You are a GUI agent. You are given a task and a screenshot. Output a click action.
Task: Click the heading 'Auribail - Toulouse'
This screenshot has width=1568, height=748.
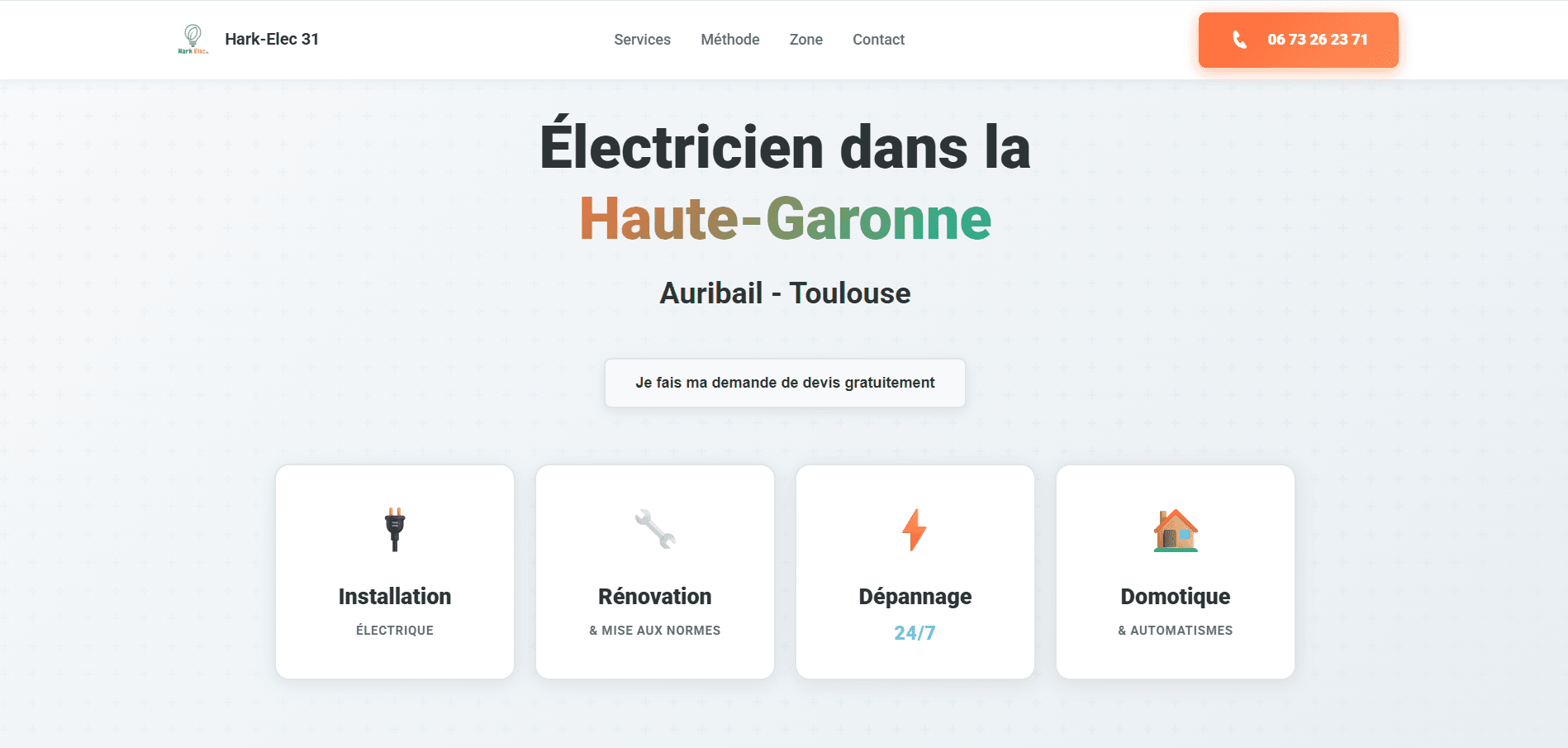pyautogui.click(x=784, y=293)
